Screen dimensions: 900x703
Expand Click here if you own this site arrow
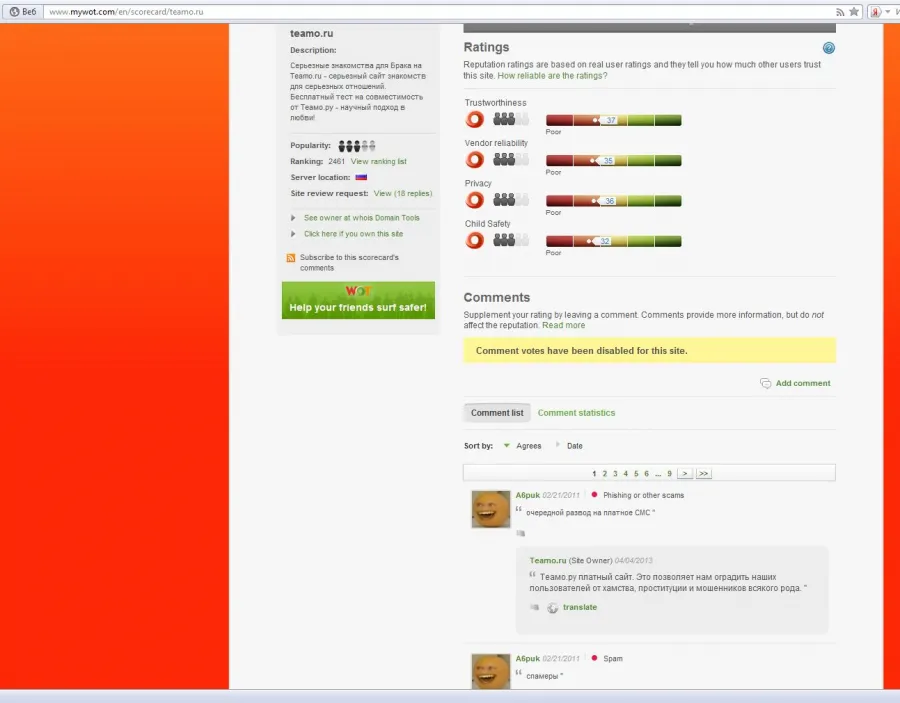(293, 234)
